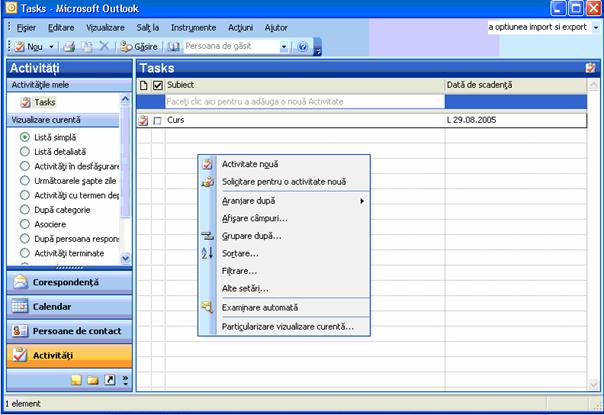Open the address book icon in the toolbar
This screenshot has width=604, height=415.
[174, 47]
